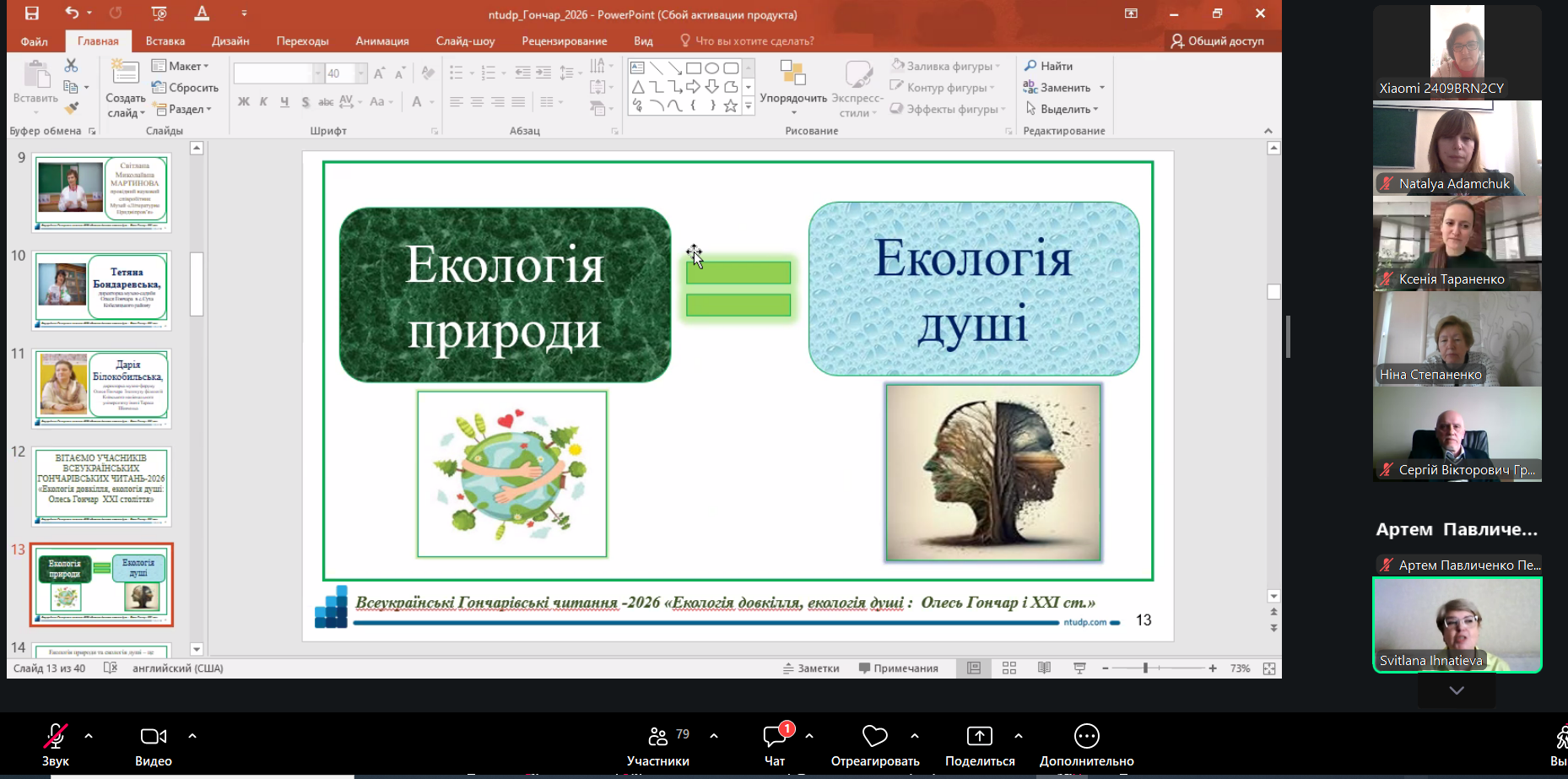Viewport: 1568px width, 779px height.
Task: Switch to Reading view in the status bar
Action: pyautogui.click(x=1044, y=668)
